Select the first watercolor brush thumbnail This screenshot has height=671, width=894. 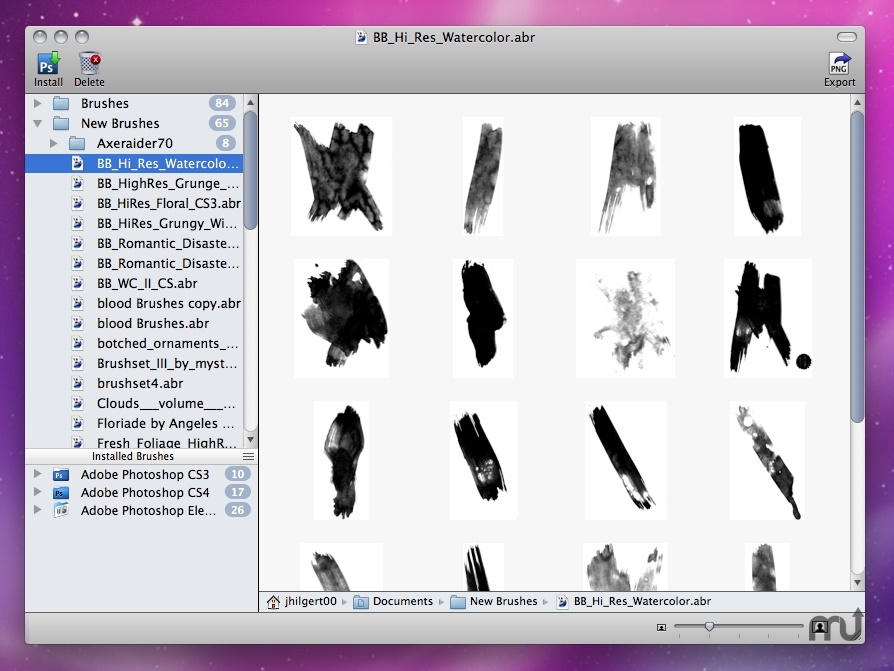[340, 174]
